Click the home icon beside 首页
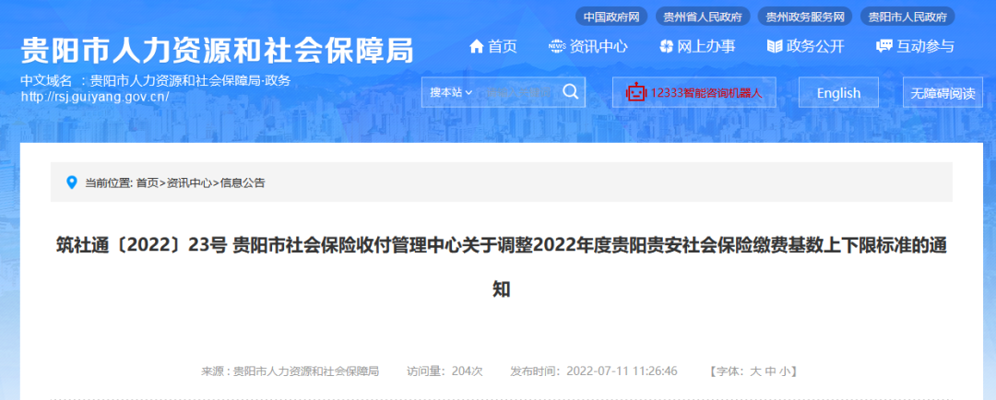This screenshot has height=400, width=996. pos(476,46)
